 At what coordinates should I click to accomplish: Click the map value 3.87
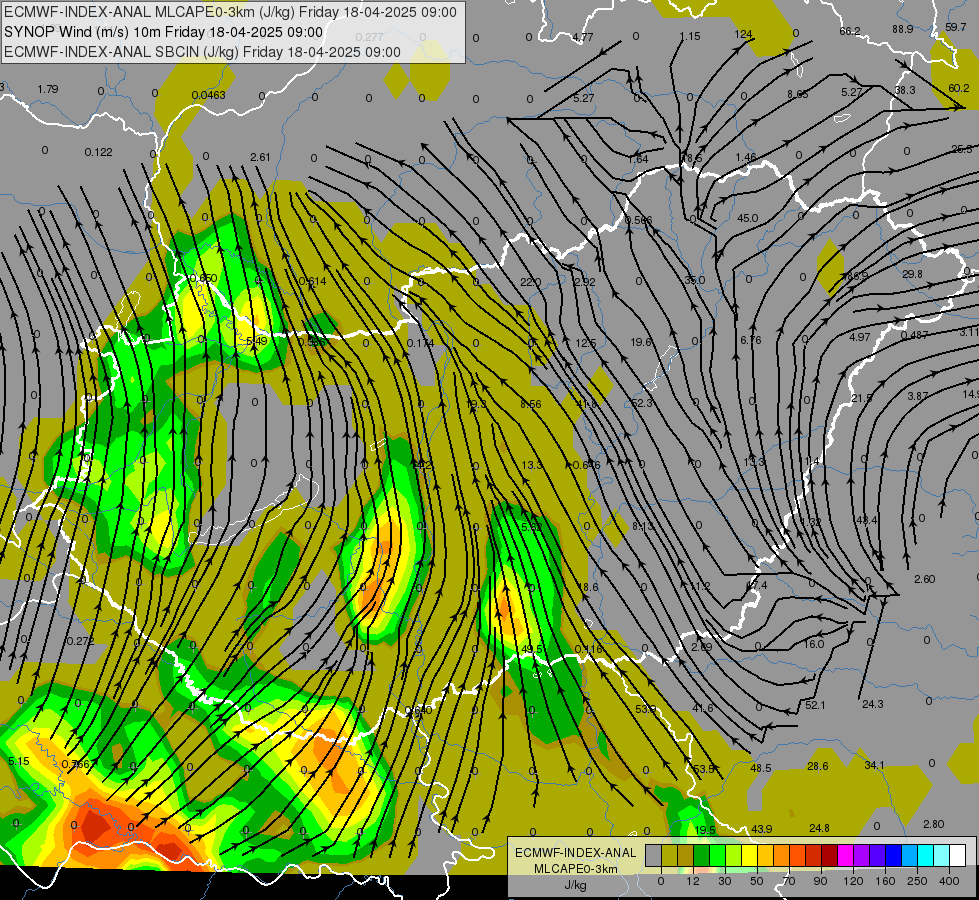(x=918, y=395)
